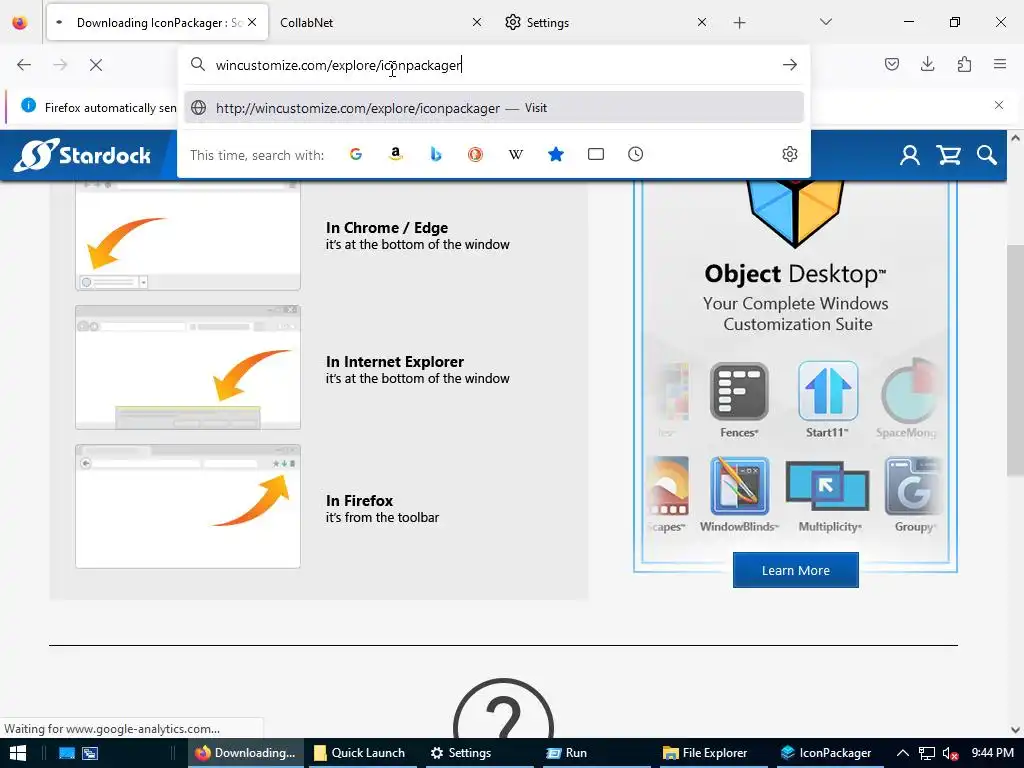The width and height of the screenshot is (1024, 768).
Task: Search with Bing icon this time
Action: tap(436, 154)
